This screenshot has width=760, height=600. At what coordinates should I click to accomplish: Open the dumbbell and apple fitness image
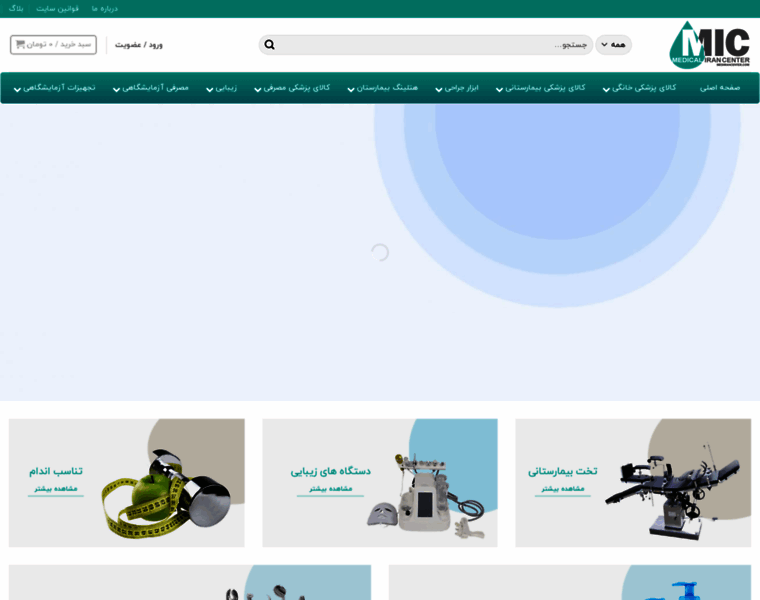(166, 493)
